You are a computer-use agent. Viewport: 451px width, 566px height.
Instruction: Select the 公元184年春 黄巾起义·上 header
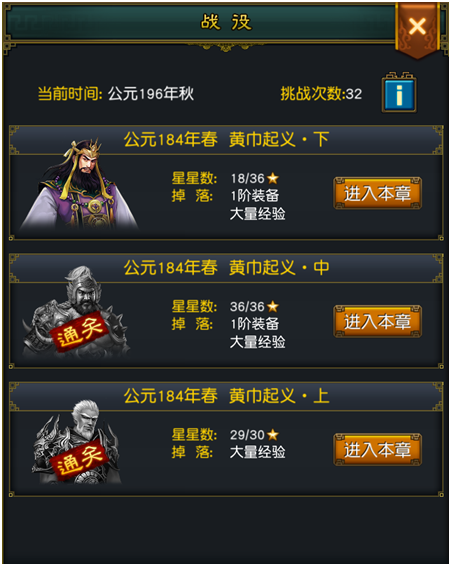(226, 396)
